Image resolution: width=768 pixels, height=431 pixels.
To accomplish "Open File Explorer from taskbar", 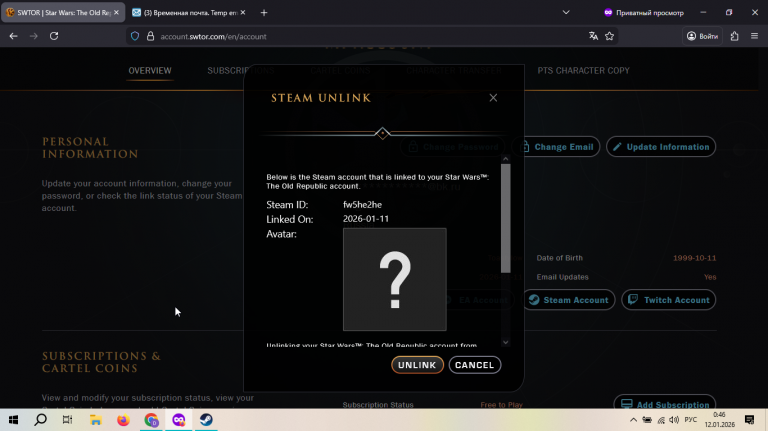I will (x=96, y=420).
